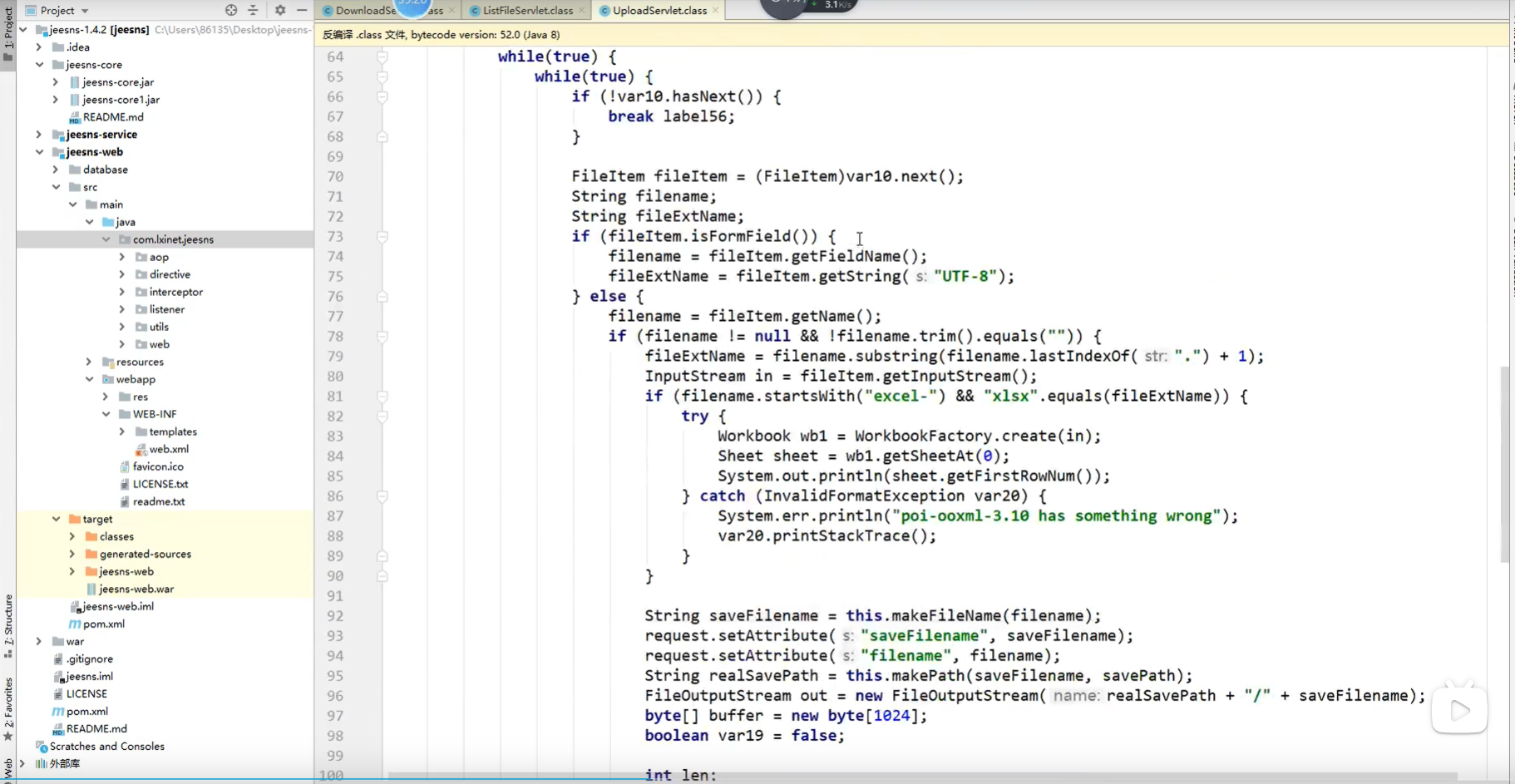Select Scratches and Consoles
This screenshot has width=1515, height=784.
(x=106, y=746)
